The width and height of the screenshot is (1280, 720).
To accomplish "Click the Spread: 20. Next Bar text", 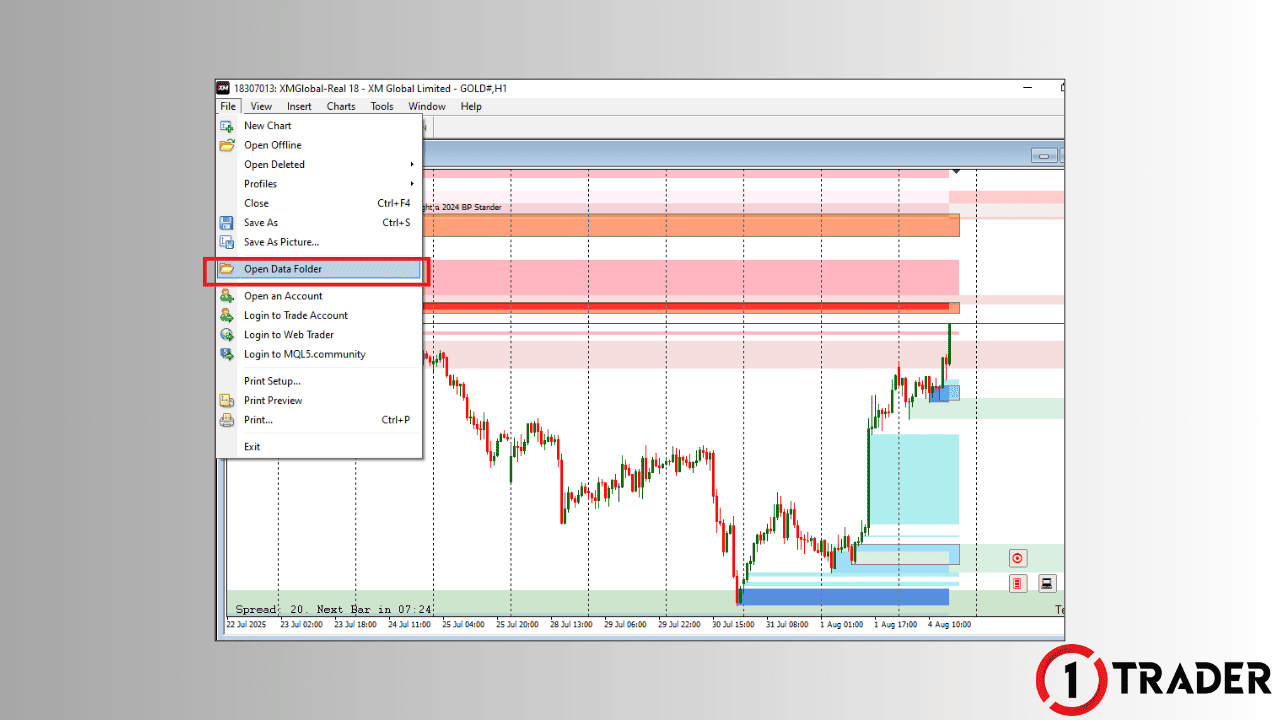I will coord(334,609).
